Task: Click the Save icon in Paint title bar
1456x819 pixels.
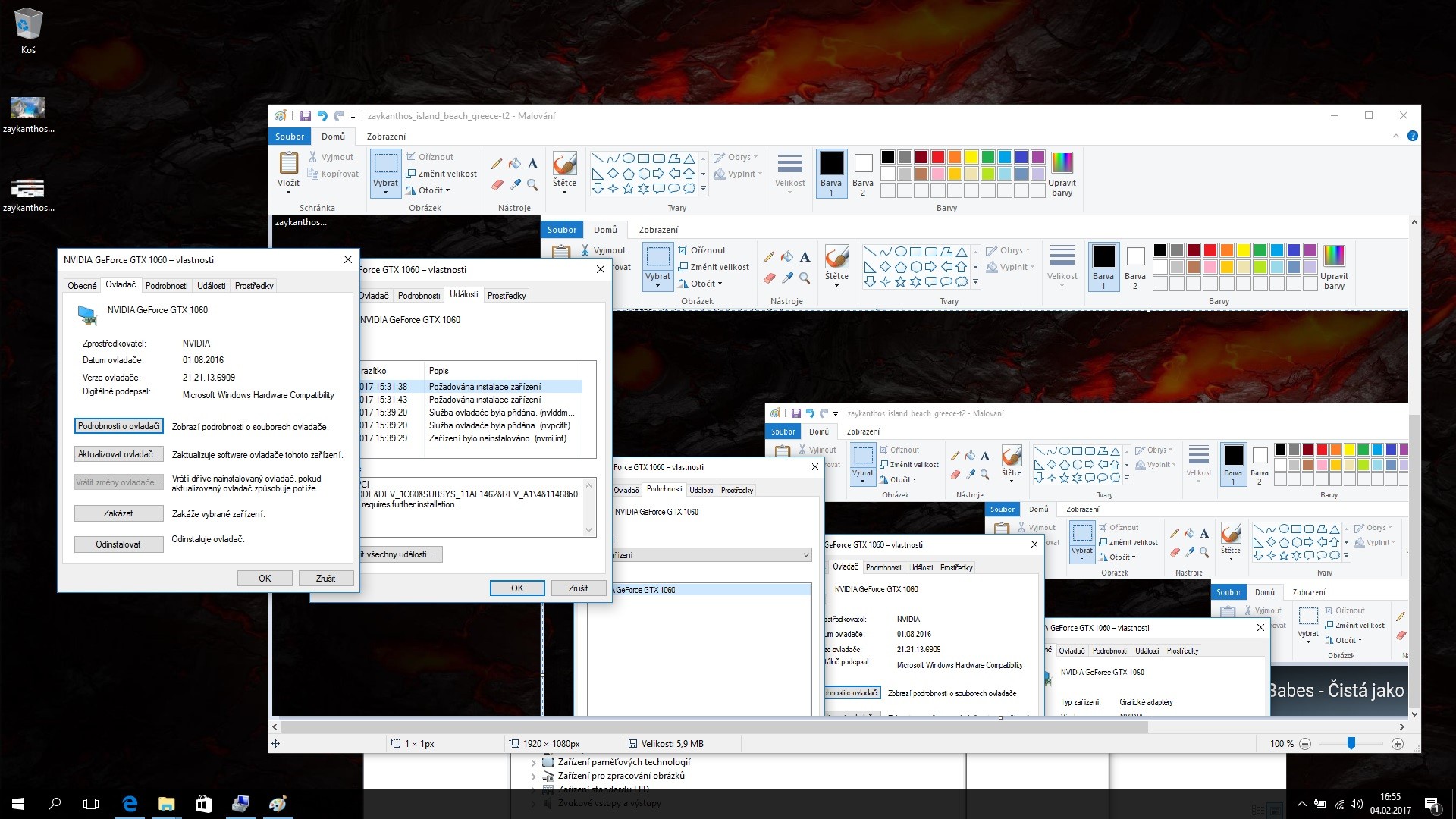Action: (x=305, y=116)
